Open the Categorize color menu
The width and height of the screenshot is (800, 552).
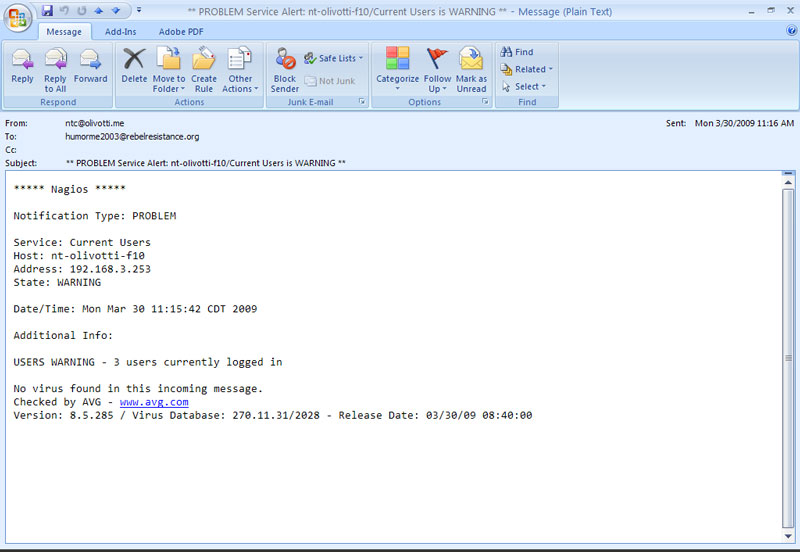(397, 70)
